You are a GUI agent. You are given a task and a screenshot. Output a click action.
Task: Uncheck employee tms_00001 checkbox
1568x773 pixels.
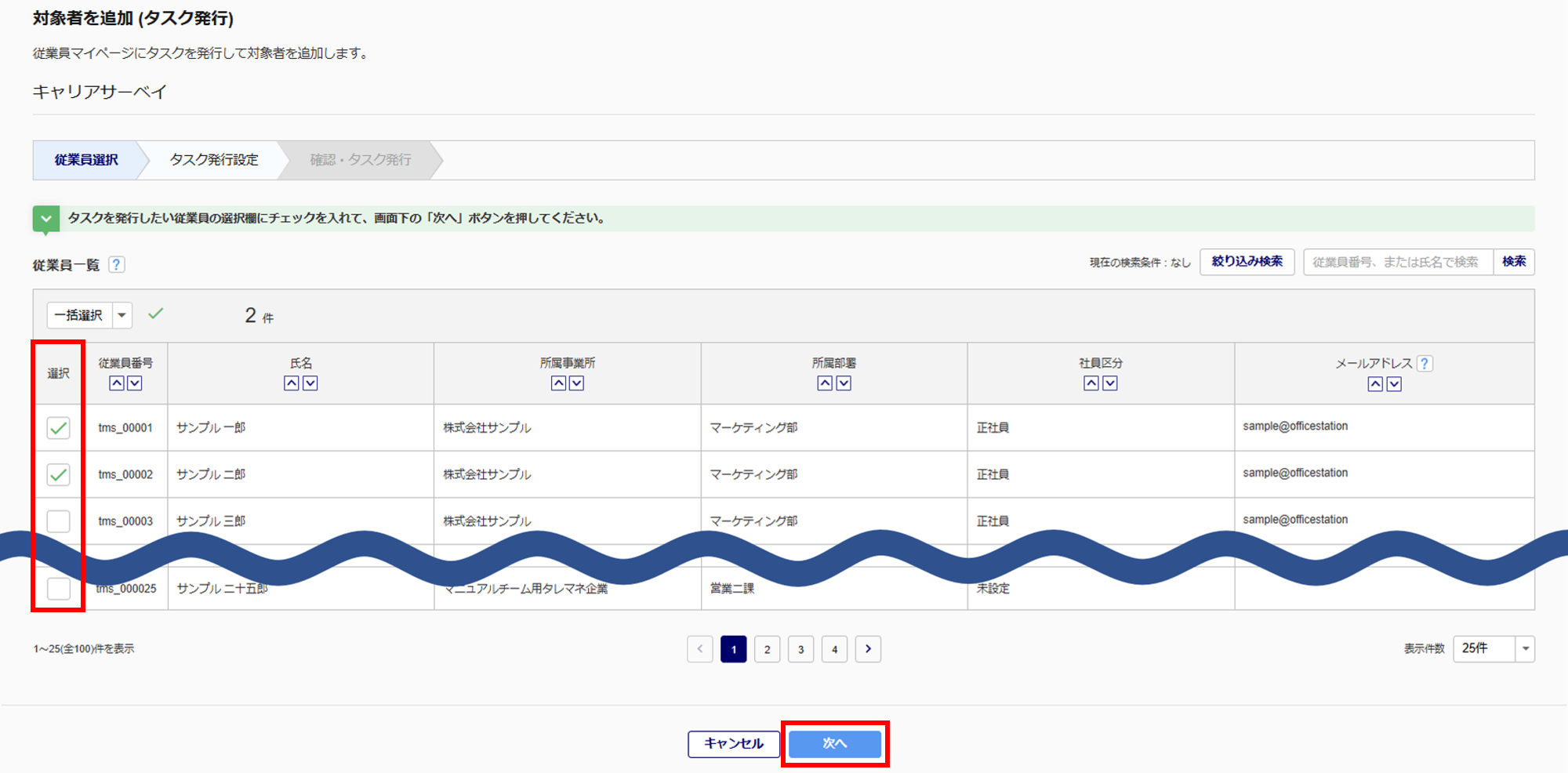[59, 428]
